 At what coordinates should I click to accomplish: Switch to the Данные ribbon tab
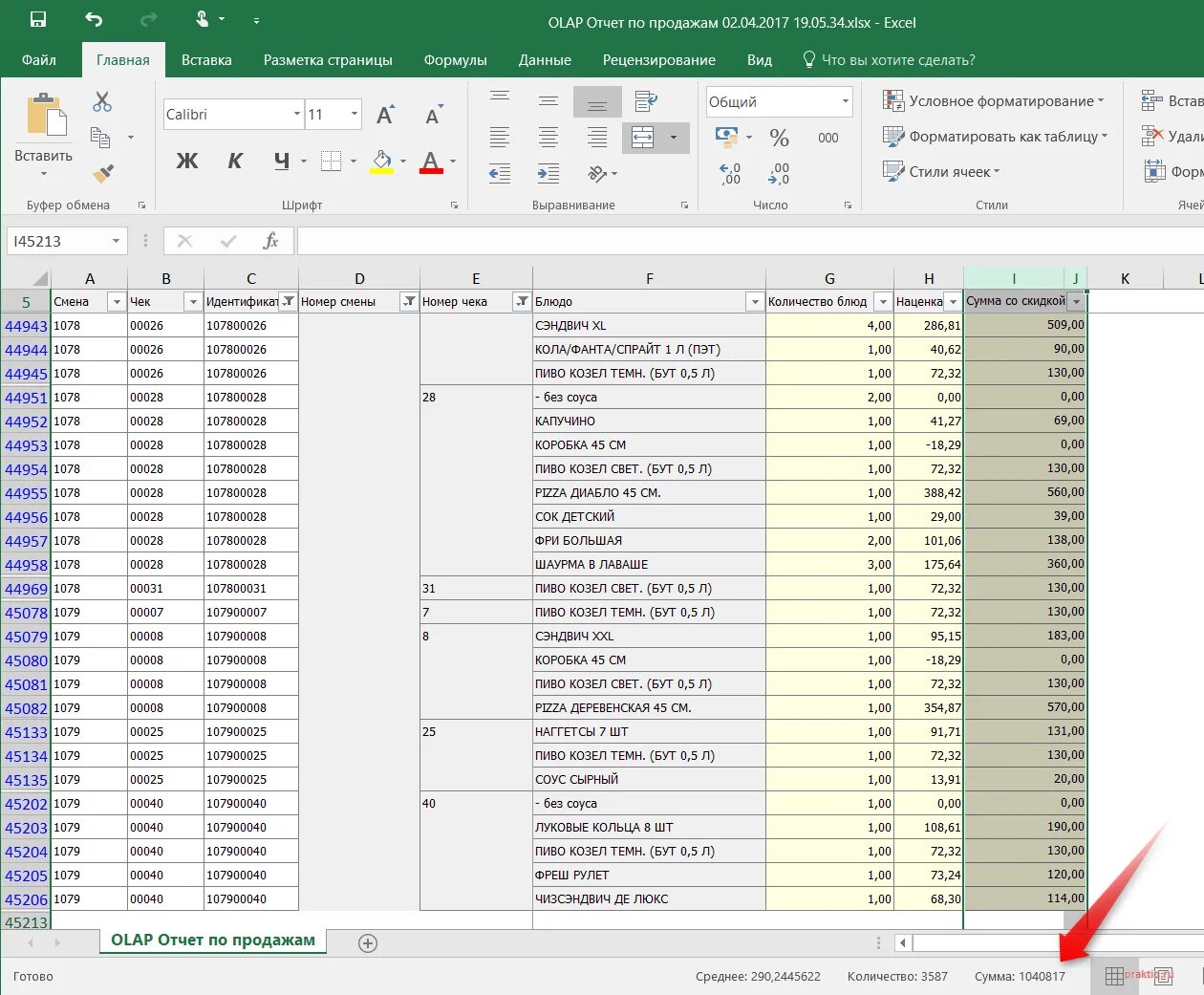(544, 59)
